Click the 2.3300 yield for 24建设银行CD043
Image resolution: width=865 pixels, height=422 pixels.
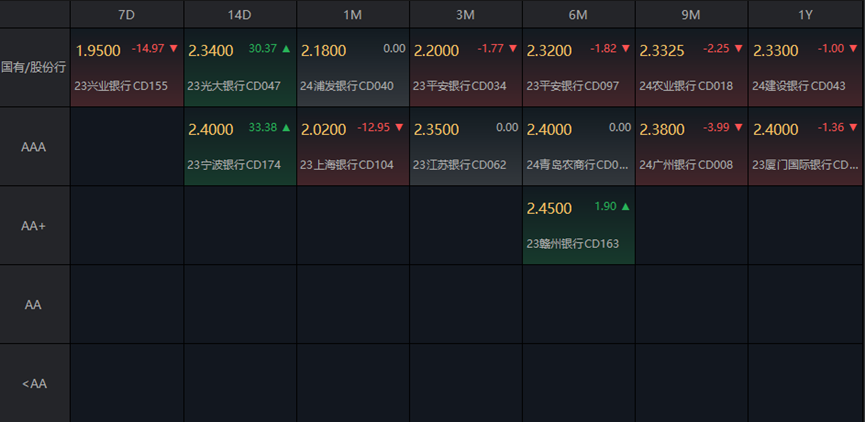[775, 51]
